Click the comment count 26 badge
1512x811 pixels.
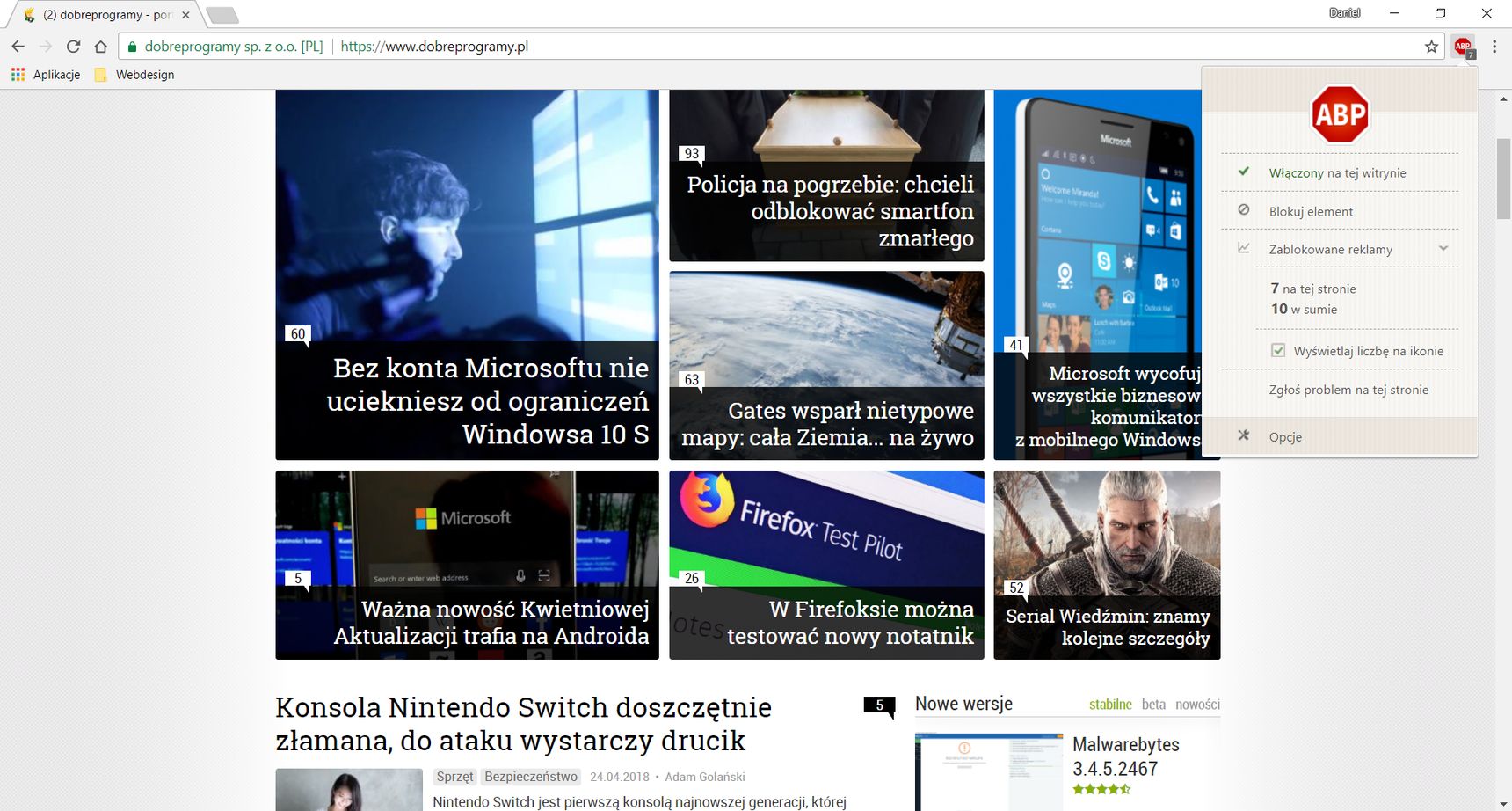point(692,579)
